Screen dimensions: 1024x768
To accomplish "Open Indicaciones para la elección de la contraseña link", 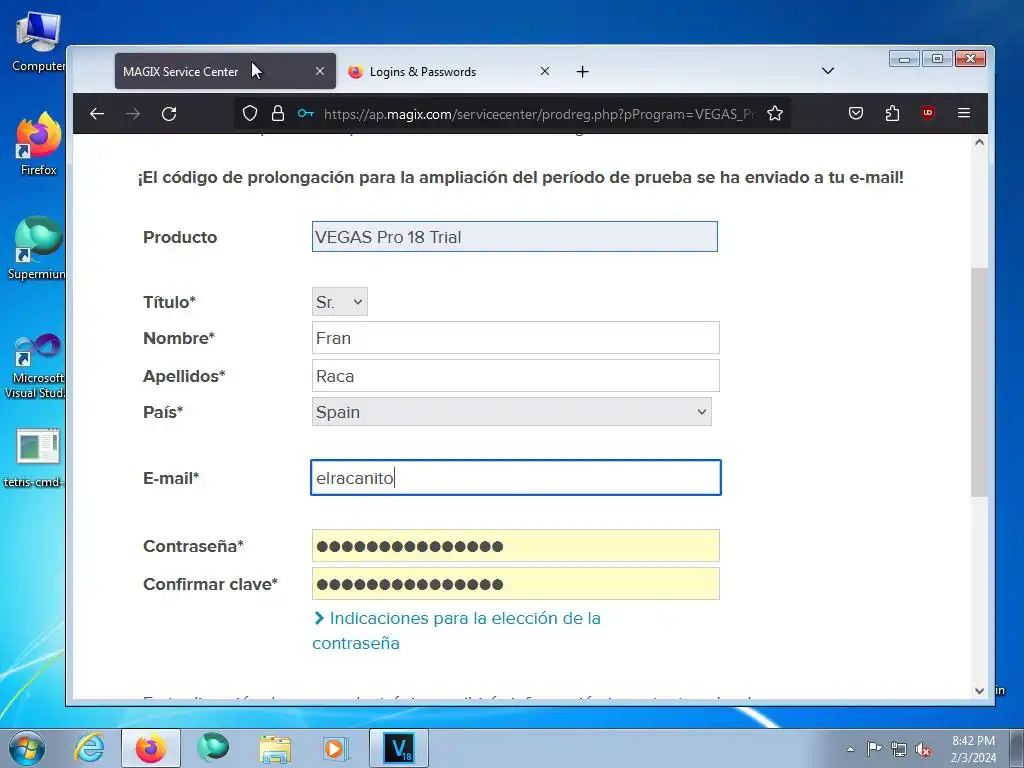I will coord(456,630).
